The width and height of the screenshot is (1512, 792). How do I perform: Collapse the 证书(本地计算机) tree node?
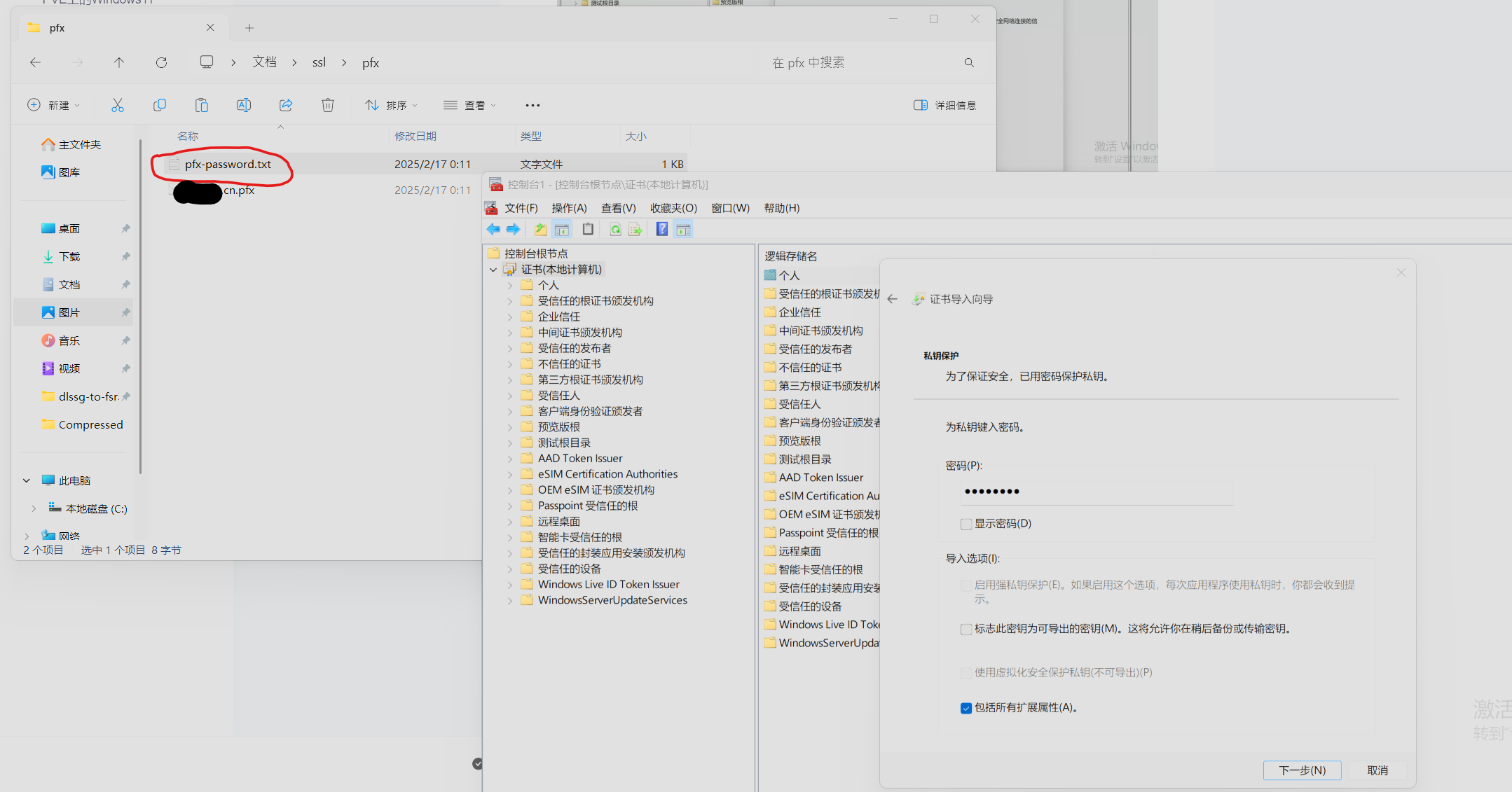[x=493, y=270]
